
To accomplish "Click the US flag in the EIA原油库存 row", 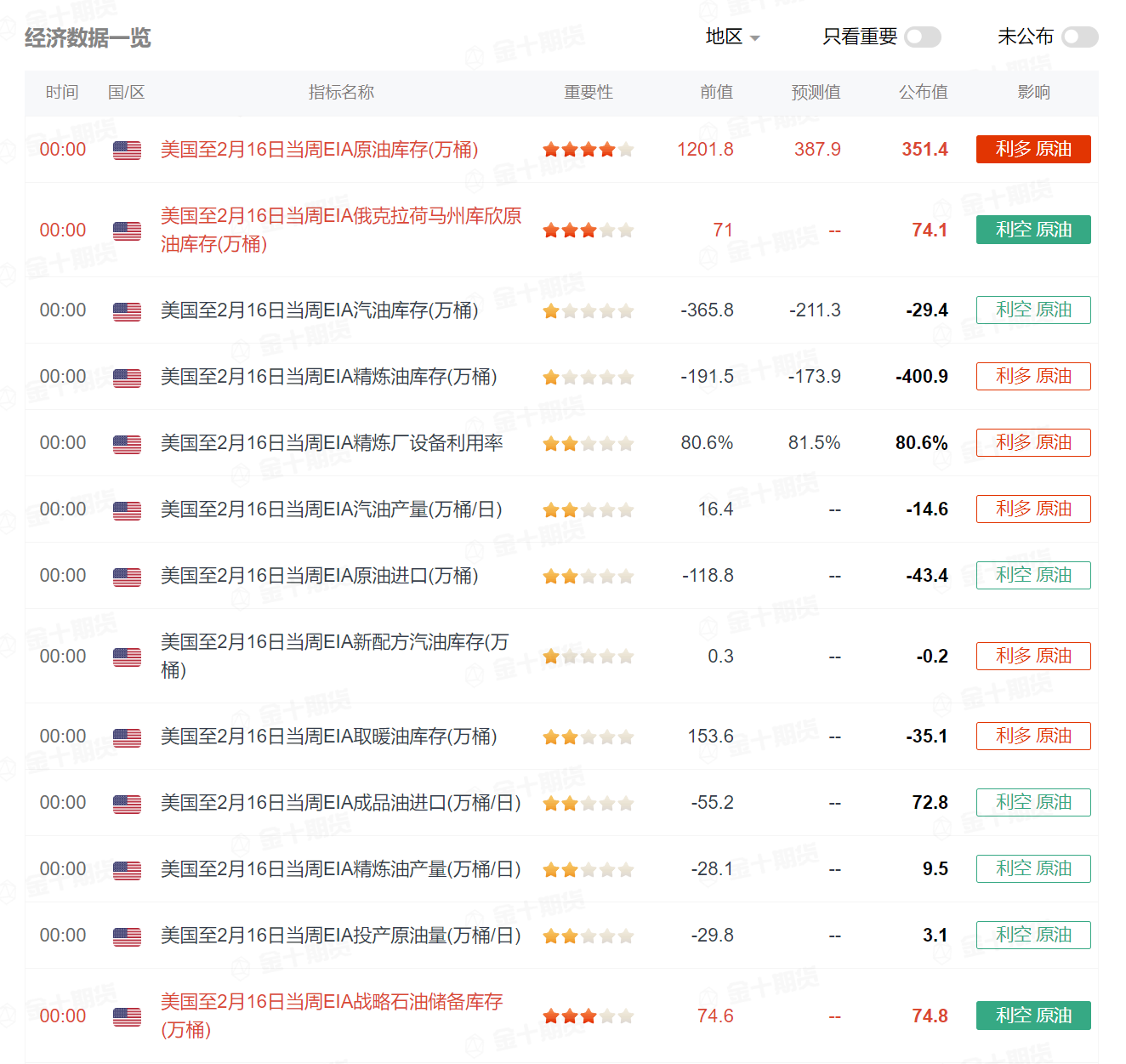I will click(x=127, y=150).
